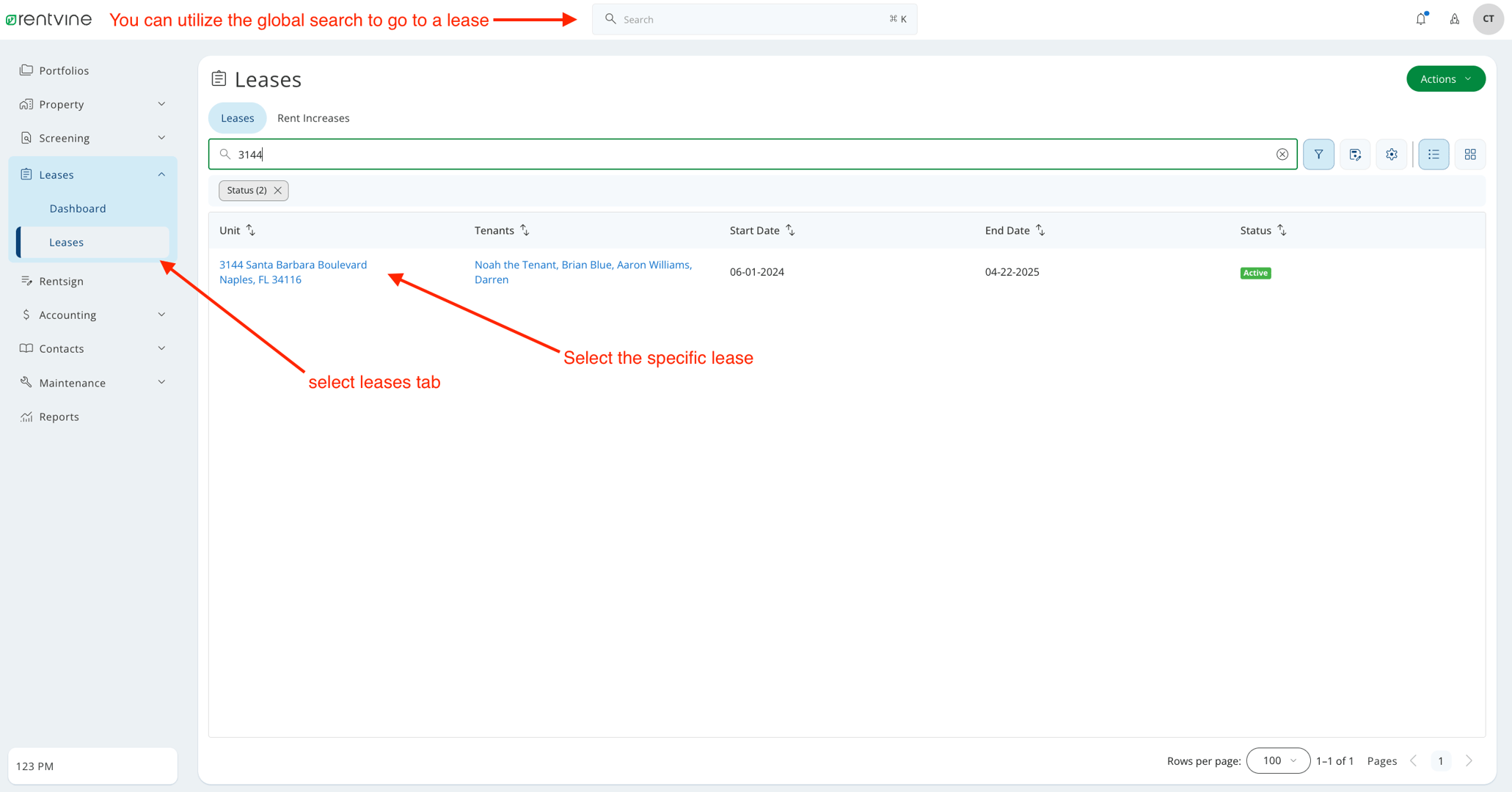Click the filter funnel icon

pos(1318,154)
